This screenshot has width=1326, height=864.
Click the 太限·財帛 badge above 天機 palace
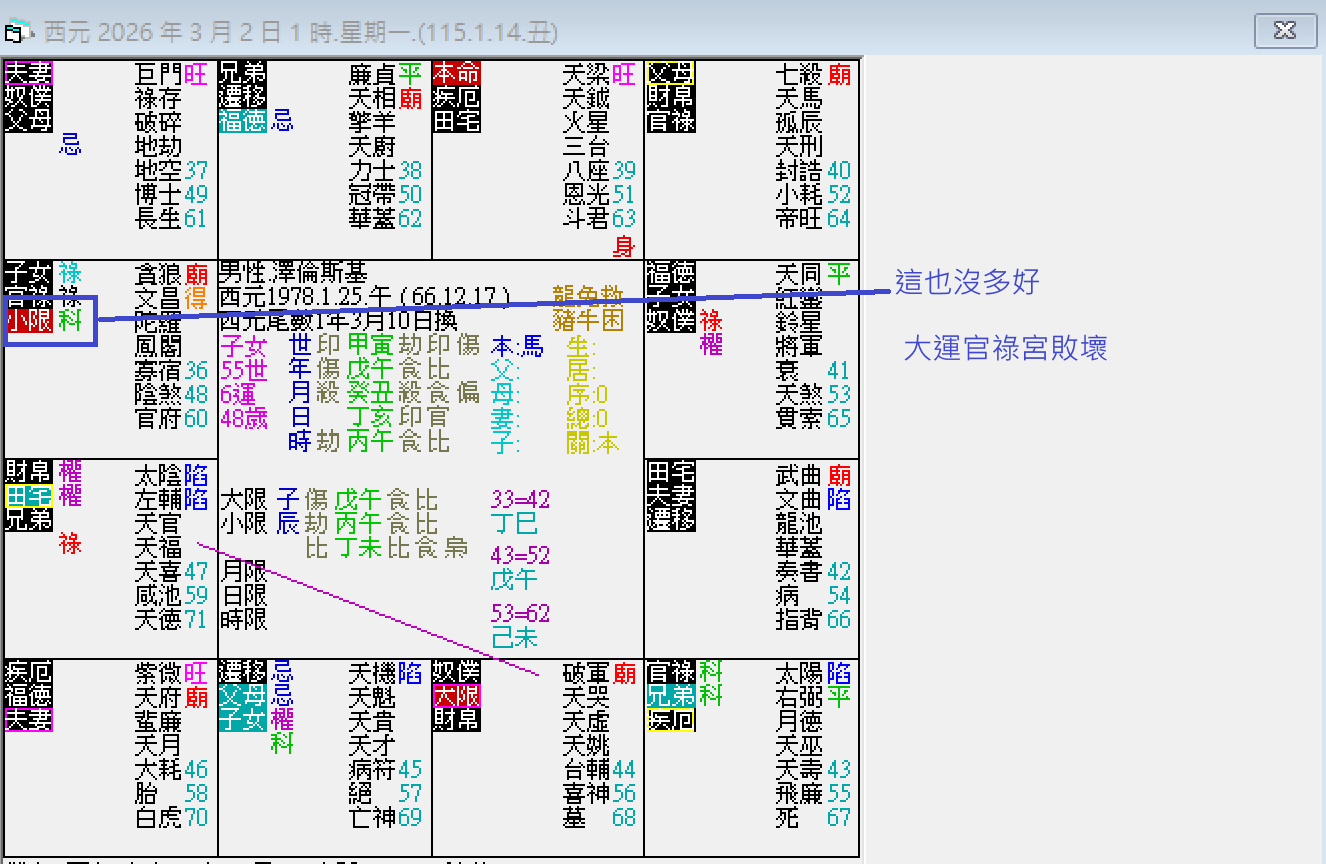[456, 697]
